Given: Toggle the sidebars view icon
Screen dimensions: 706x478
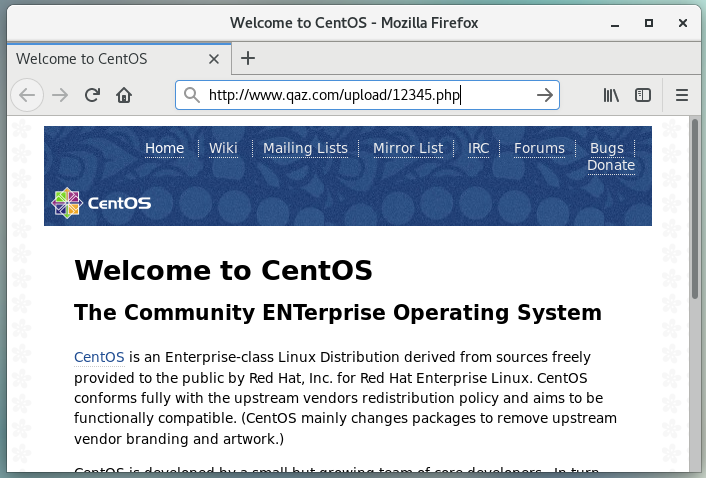Looking at the screenshot, I should pyautogui.click(x=643, y=95).
